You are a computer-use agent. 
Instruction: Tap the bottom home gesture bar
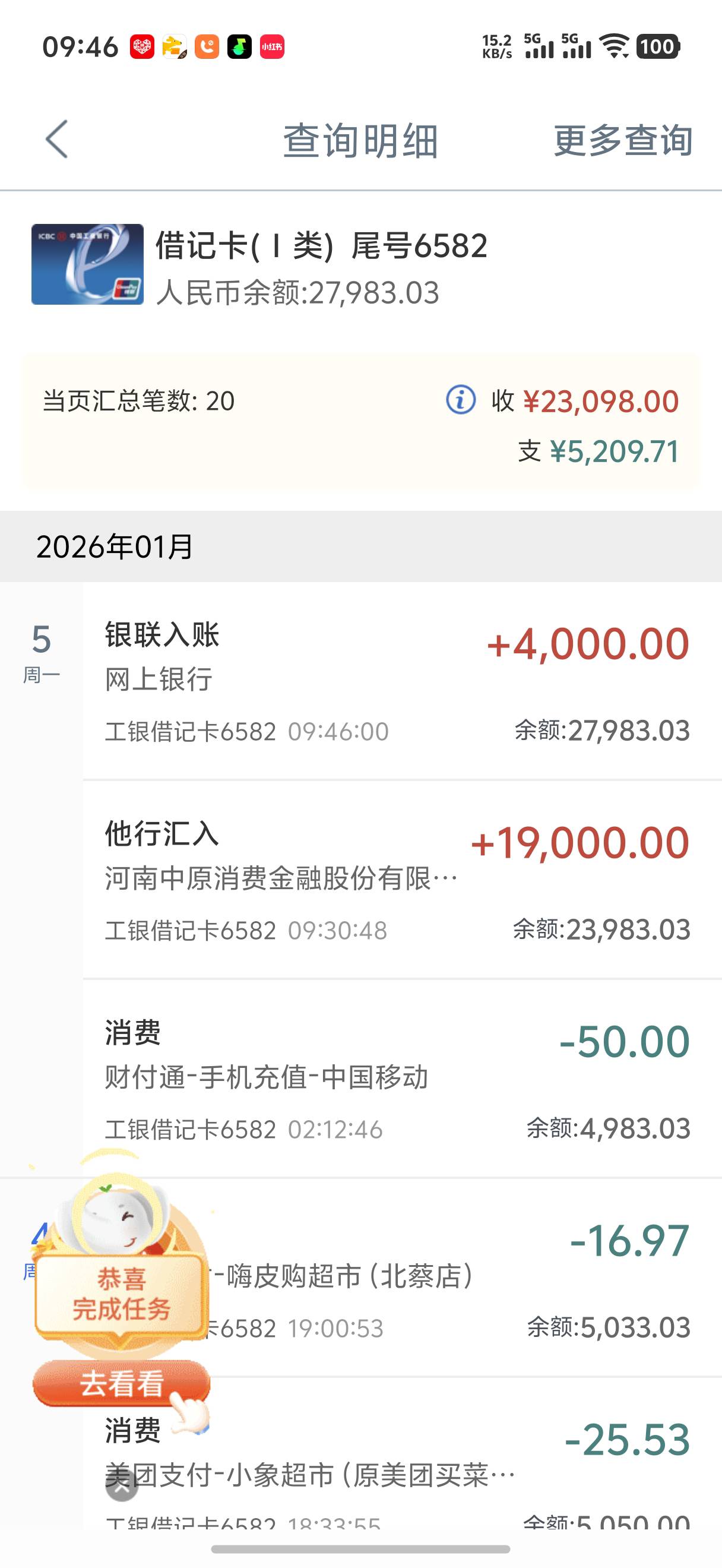point(360,1549)
